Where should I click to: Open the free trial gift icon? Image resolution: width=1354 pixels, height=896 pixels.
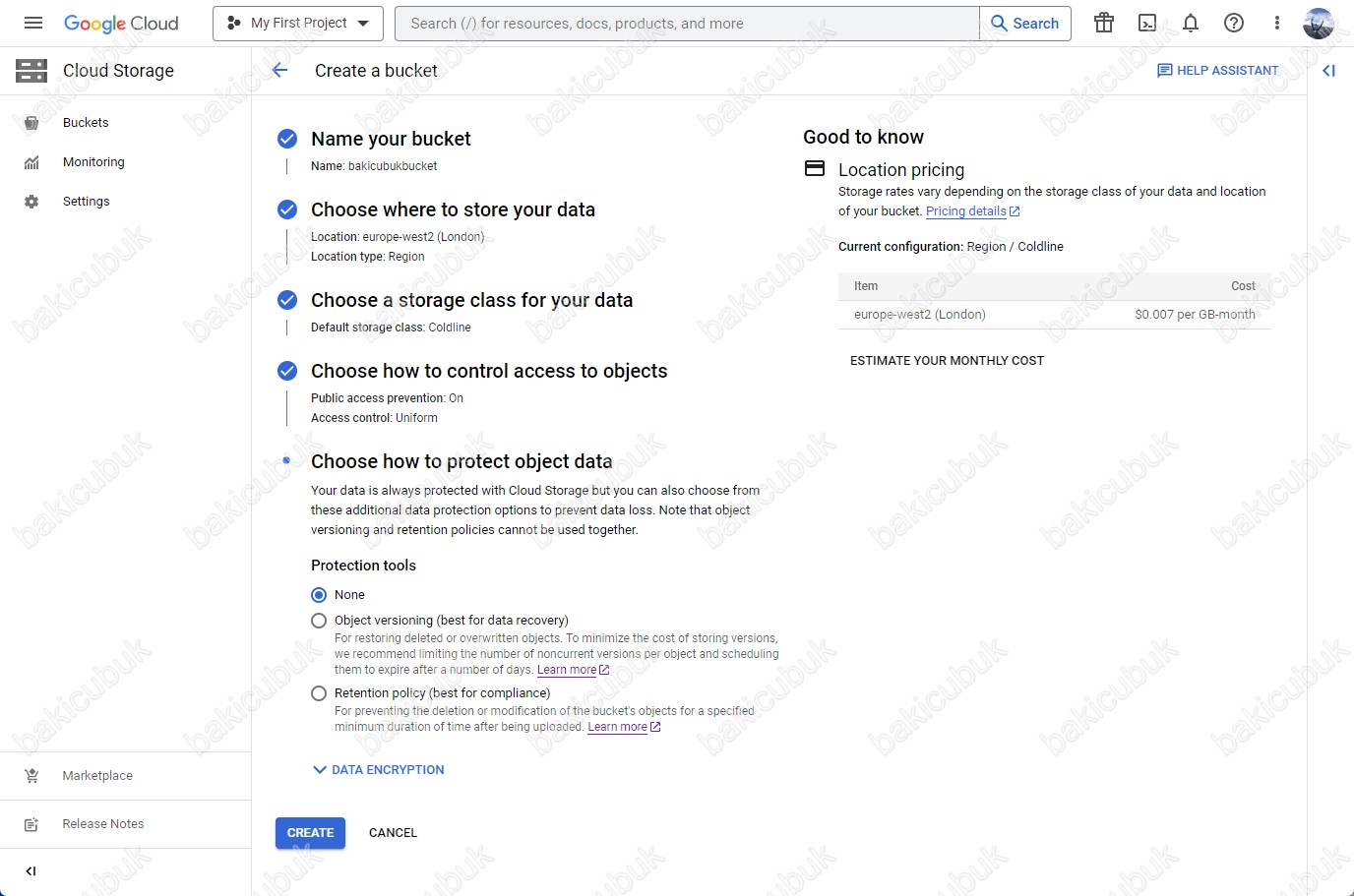click(1104, 23)
